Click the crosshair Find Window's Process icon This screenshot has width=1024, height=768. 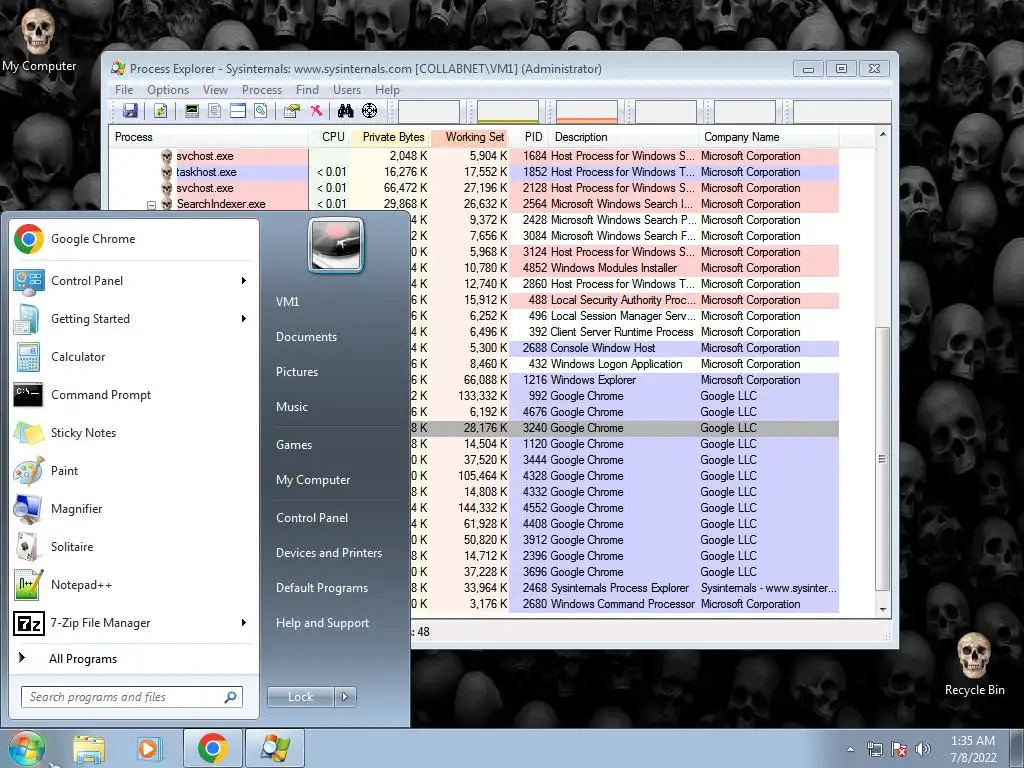point(370,111)
